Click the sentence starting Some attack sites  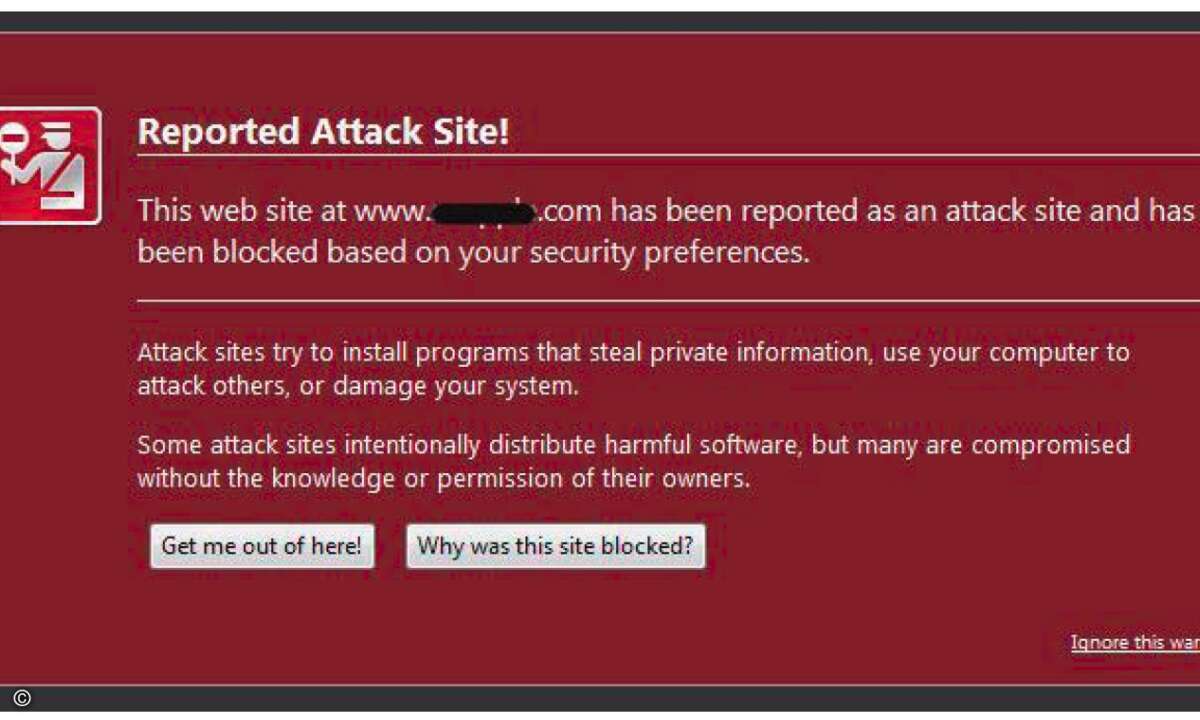(x=633, y=461)
